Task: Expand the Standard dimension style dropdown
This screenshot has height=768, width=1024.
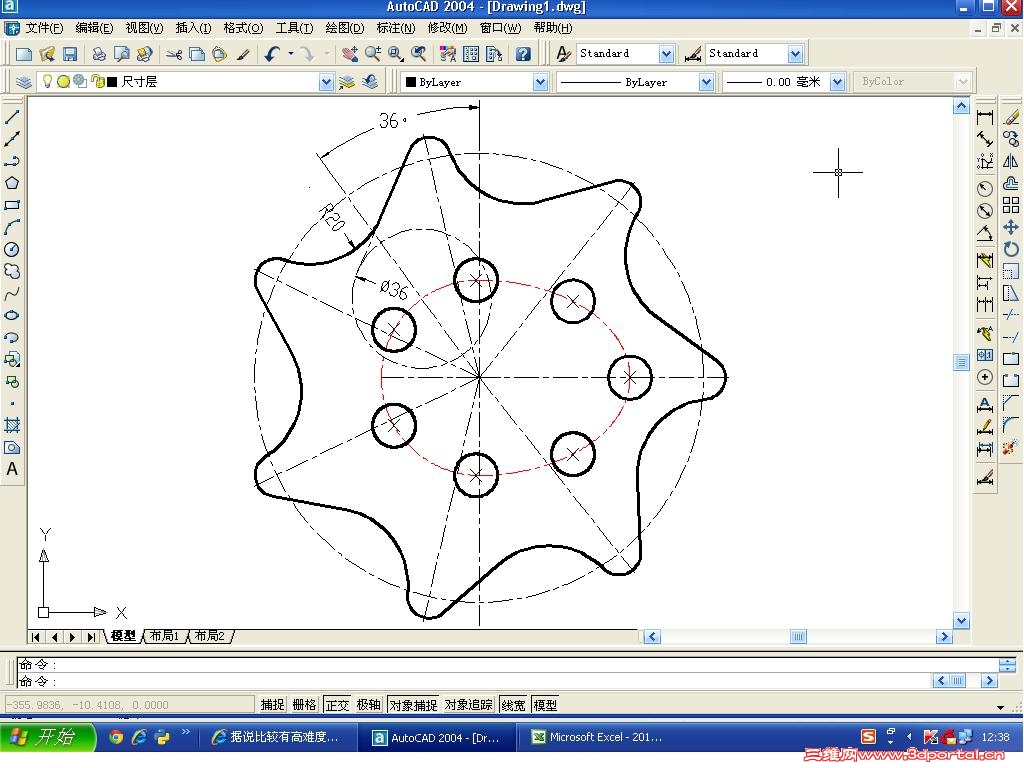Action: tap(795, 54)
